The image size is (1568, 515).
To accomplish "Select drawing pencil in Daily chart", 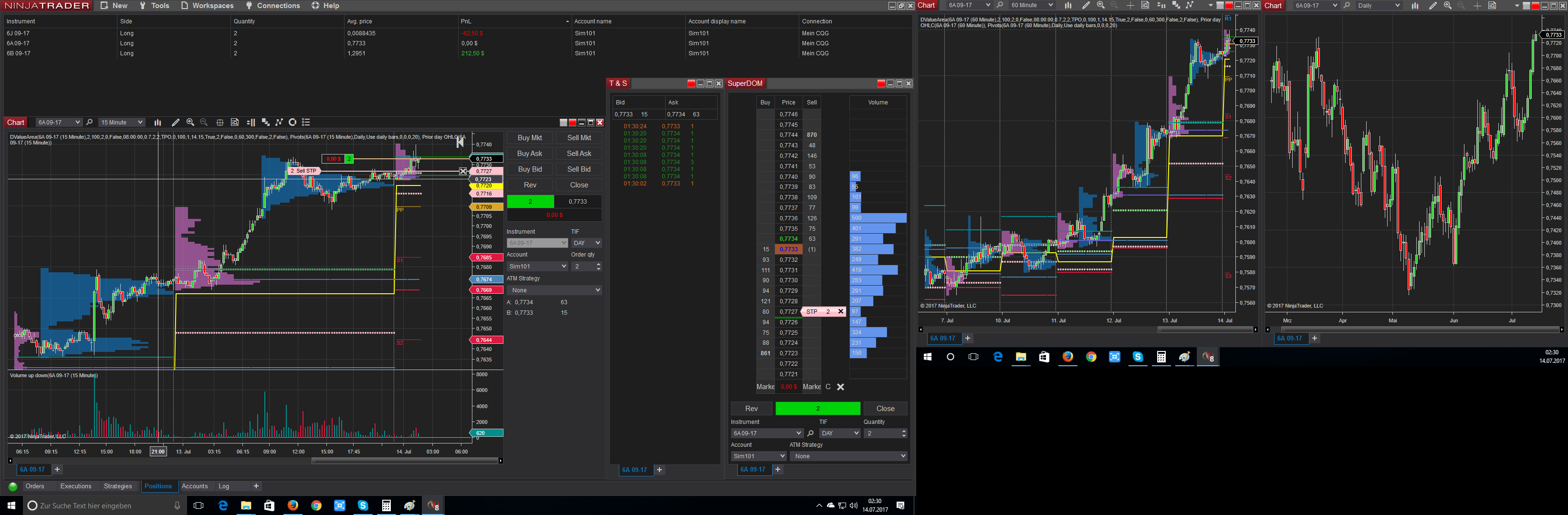I will click(1433, 5).
